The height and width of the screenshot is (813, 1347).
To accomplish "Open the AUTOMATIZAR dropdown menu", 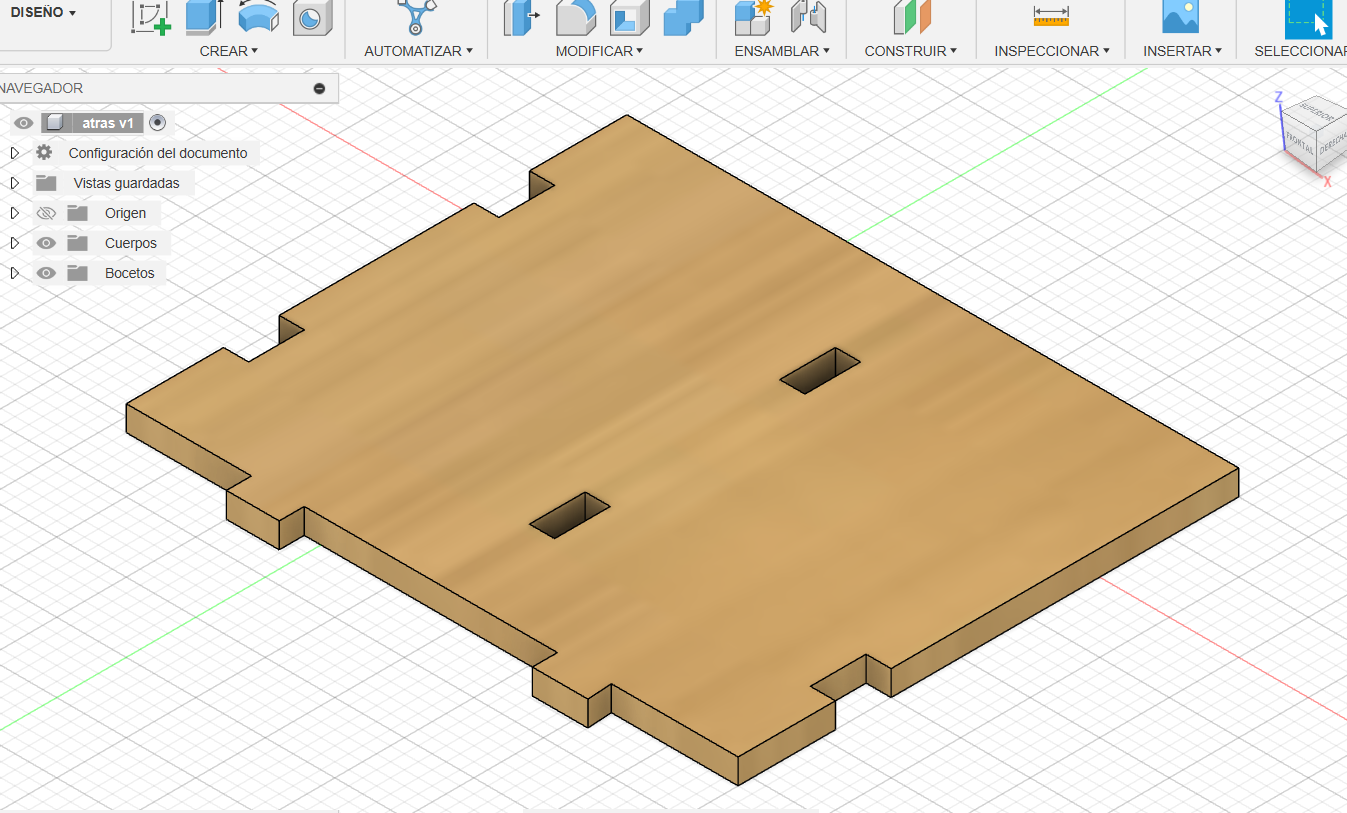I will 419,51.
